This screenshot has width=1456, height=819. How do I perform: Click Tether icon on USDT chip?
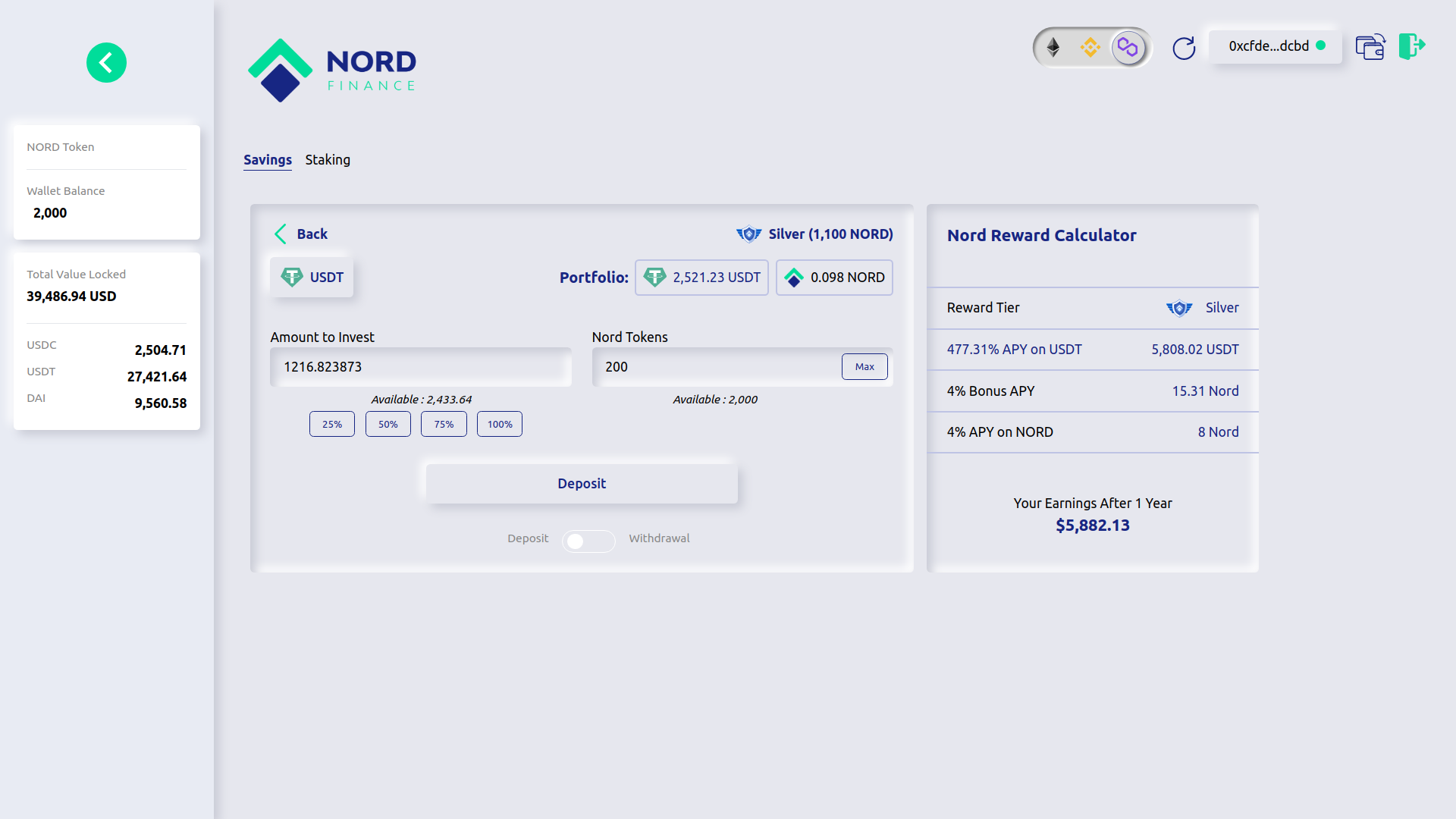click(x=292, y=278)
